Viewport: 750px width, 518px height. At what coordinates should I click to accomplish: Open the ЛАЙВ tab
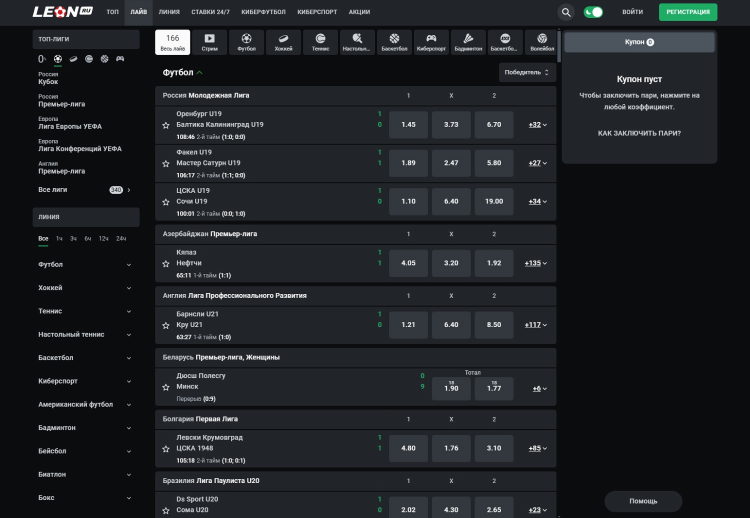point(139,12)
